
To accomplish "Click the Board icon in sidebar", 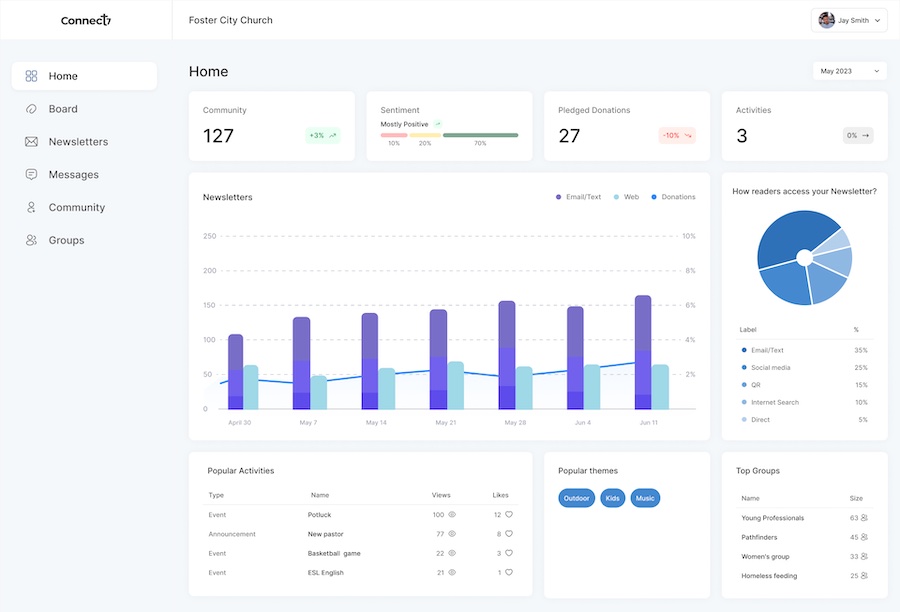I will (32, 109).
